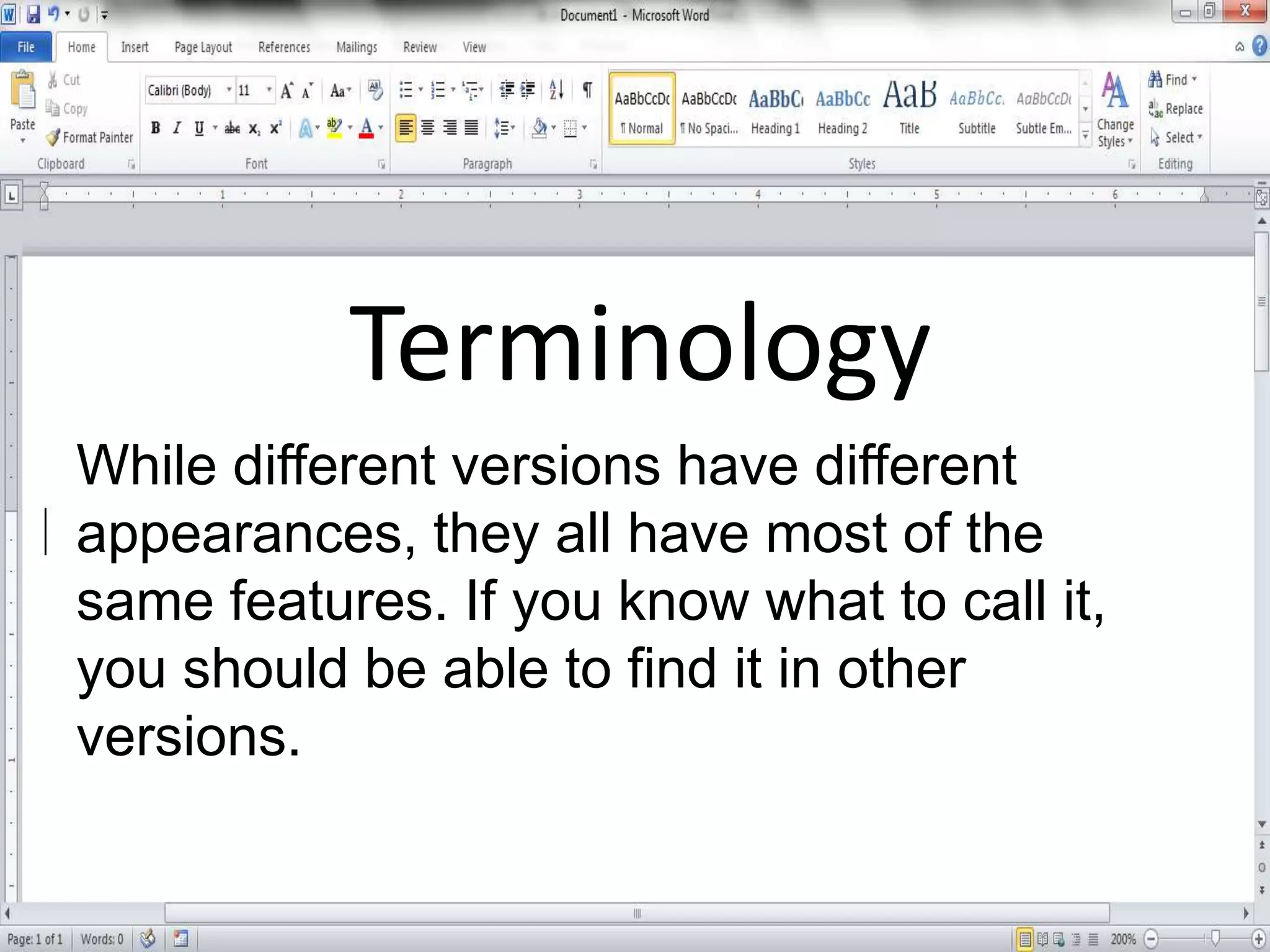This screenshot has height=952, width=1270.
Task: Click the Multilevel List icon
Action: pyautogui.click(x=470, y=90)
